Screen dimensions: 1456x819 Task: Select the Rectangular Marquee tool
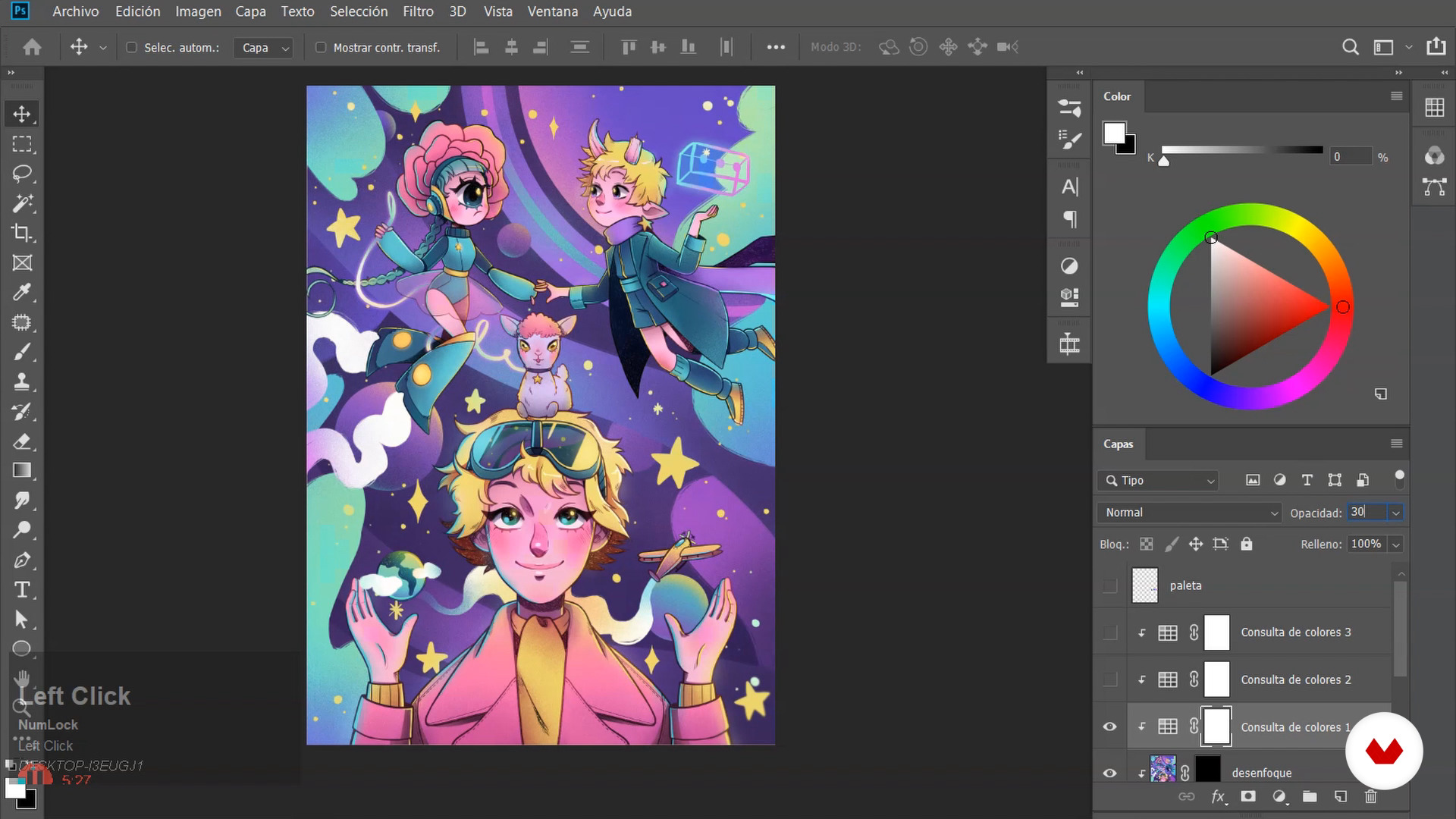coord(22,144)
